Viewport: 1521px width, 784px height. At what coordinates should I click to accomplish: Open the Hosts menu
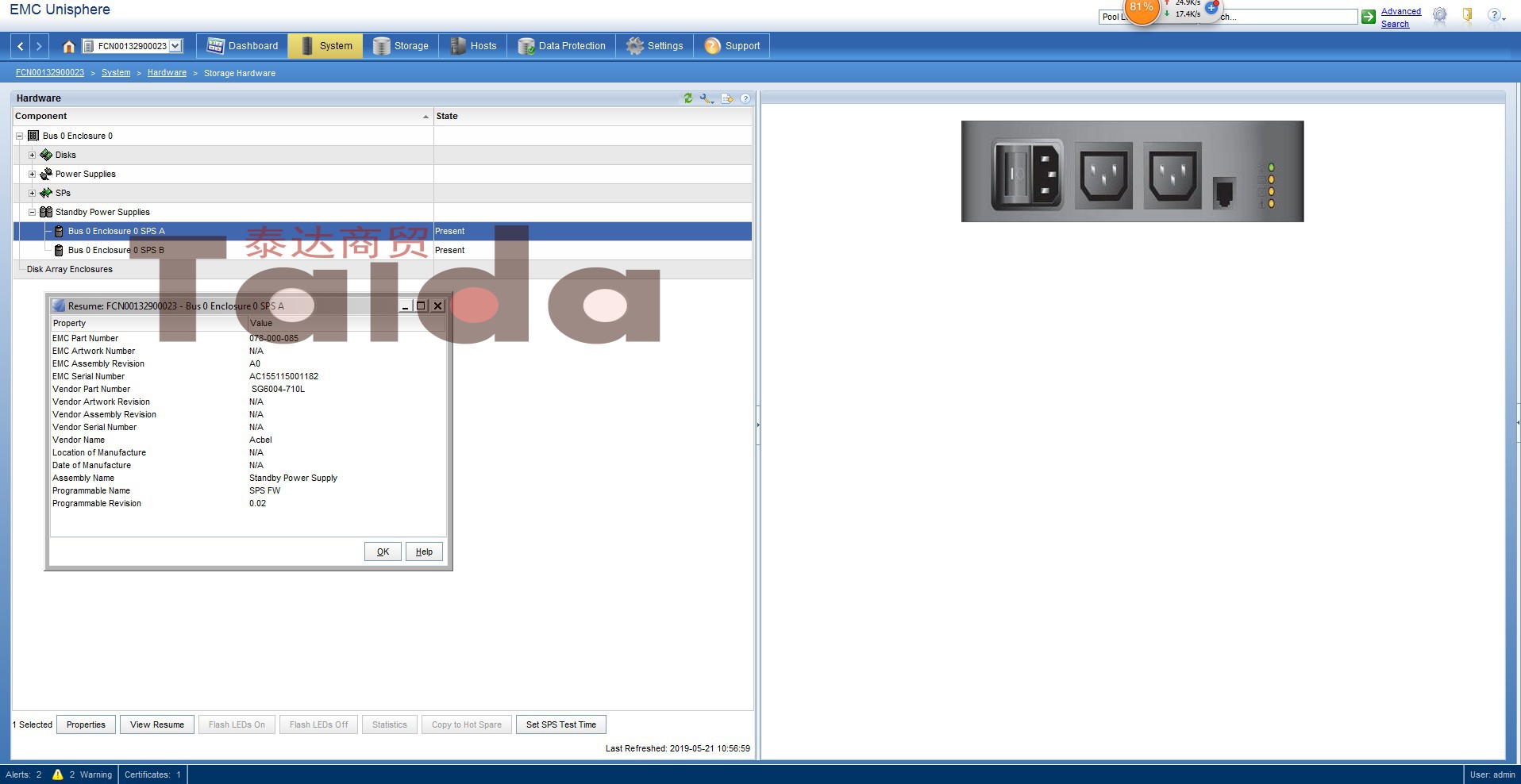point(473,46)
